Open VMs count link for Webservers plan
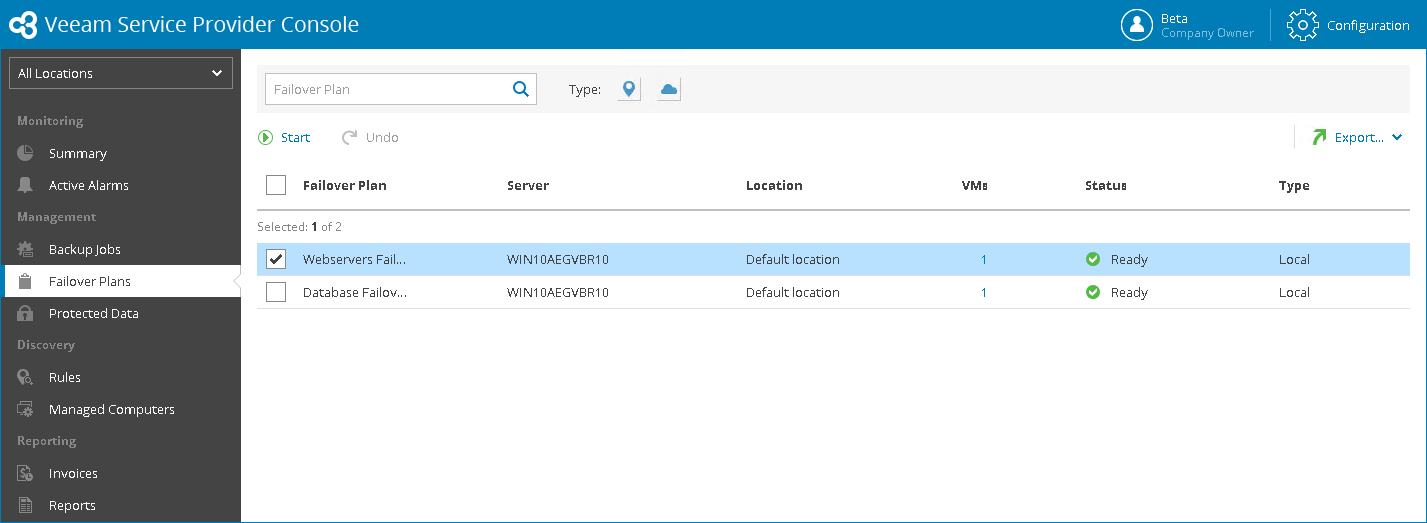 [x=984, y=260]
